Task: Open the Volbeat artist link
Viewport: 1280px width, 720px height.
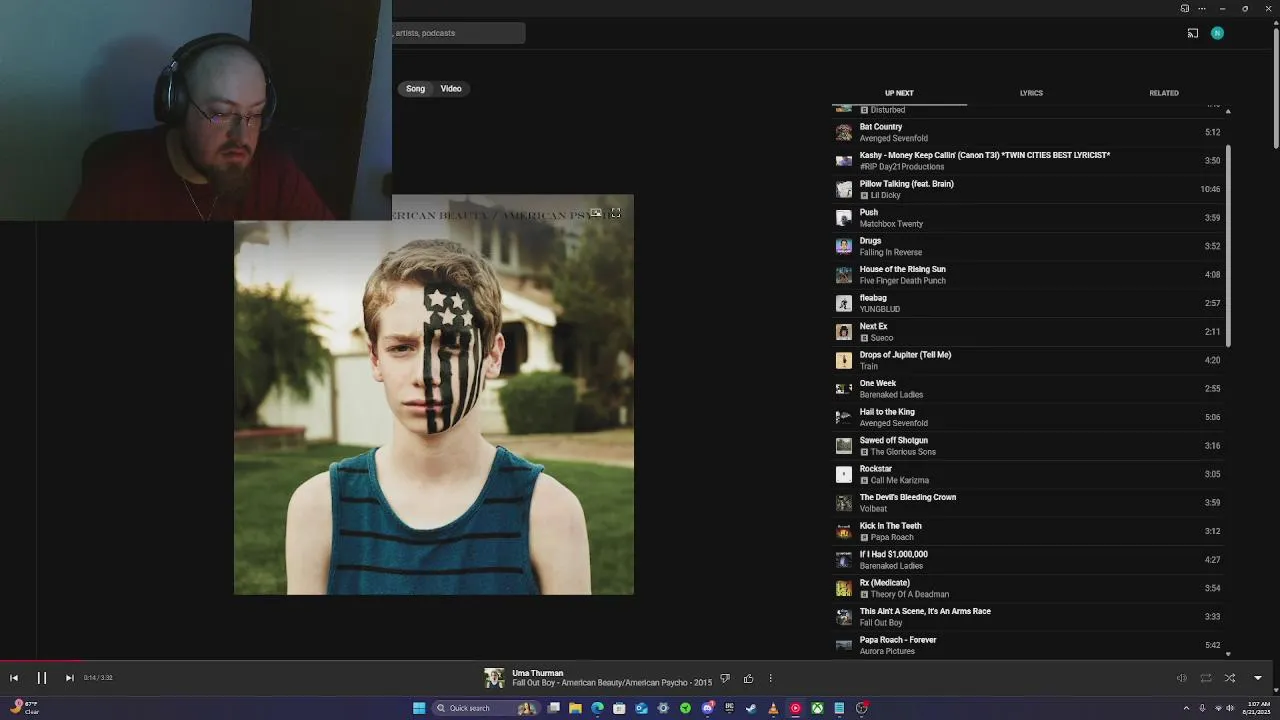Action: 873,509
